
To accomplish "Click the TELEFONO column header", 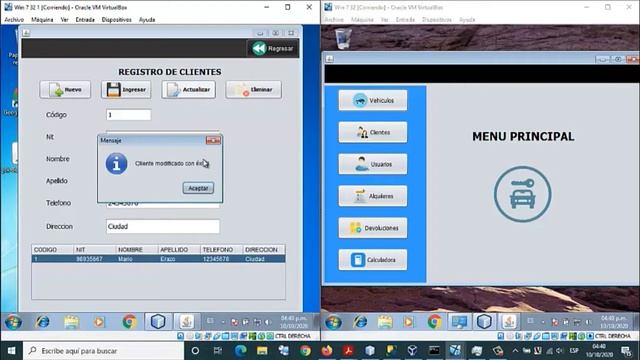I will (221, 249).
